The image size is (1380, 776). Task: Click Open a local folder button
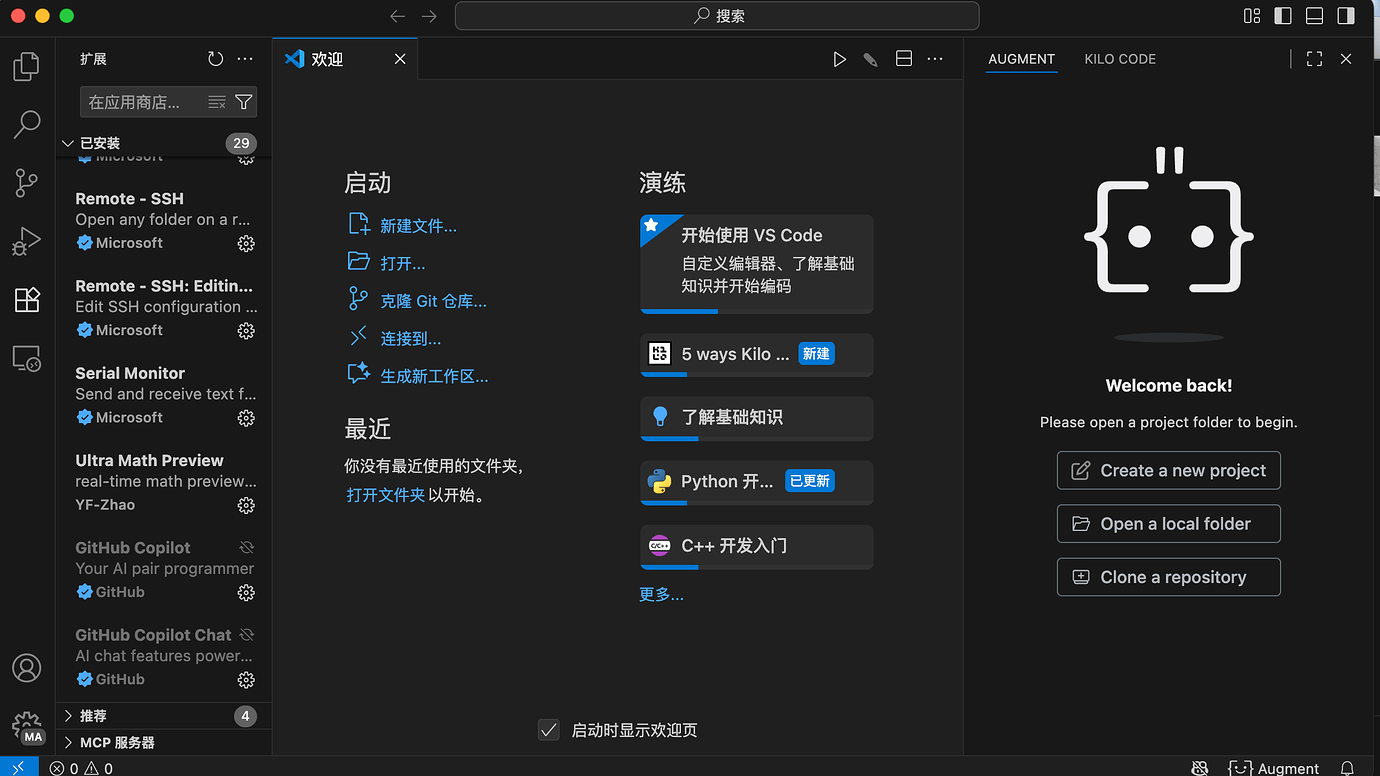[x=1168, y=524]
